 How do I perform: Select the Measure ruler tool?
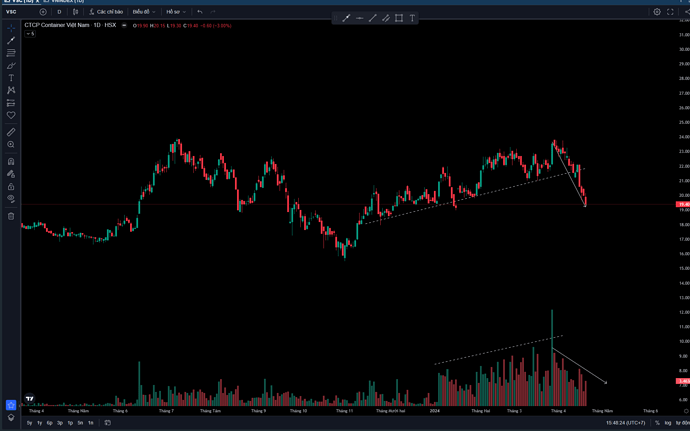pyautogui.click(x=11, y=132)
